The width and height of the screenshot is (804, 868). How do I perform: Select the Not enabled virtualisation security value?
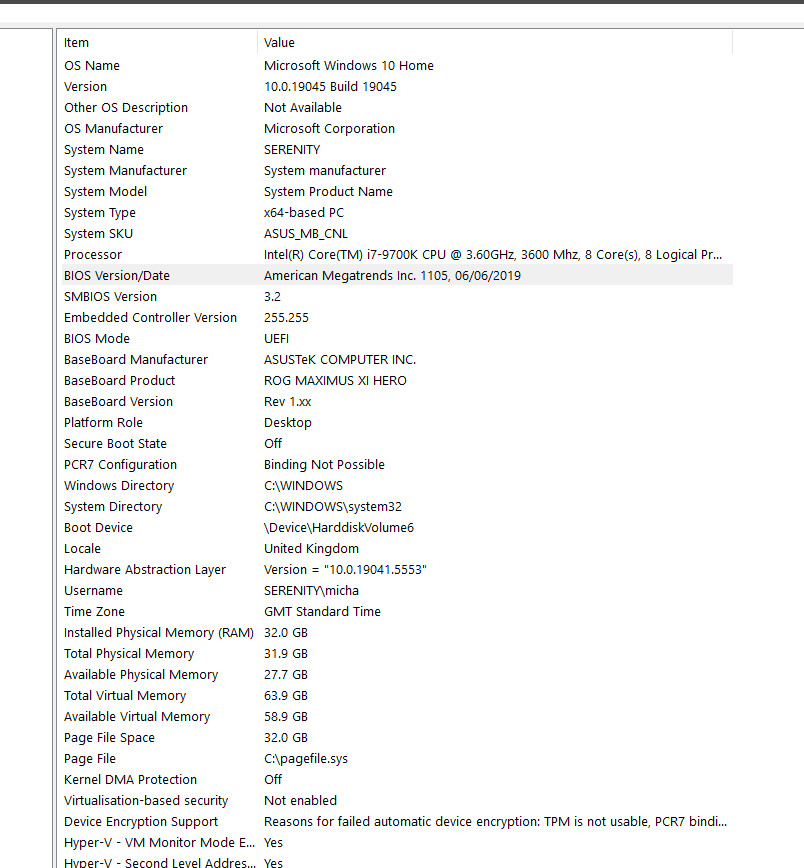300,802
